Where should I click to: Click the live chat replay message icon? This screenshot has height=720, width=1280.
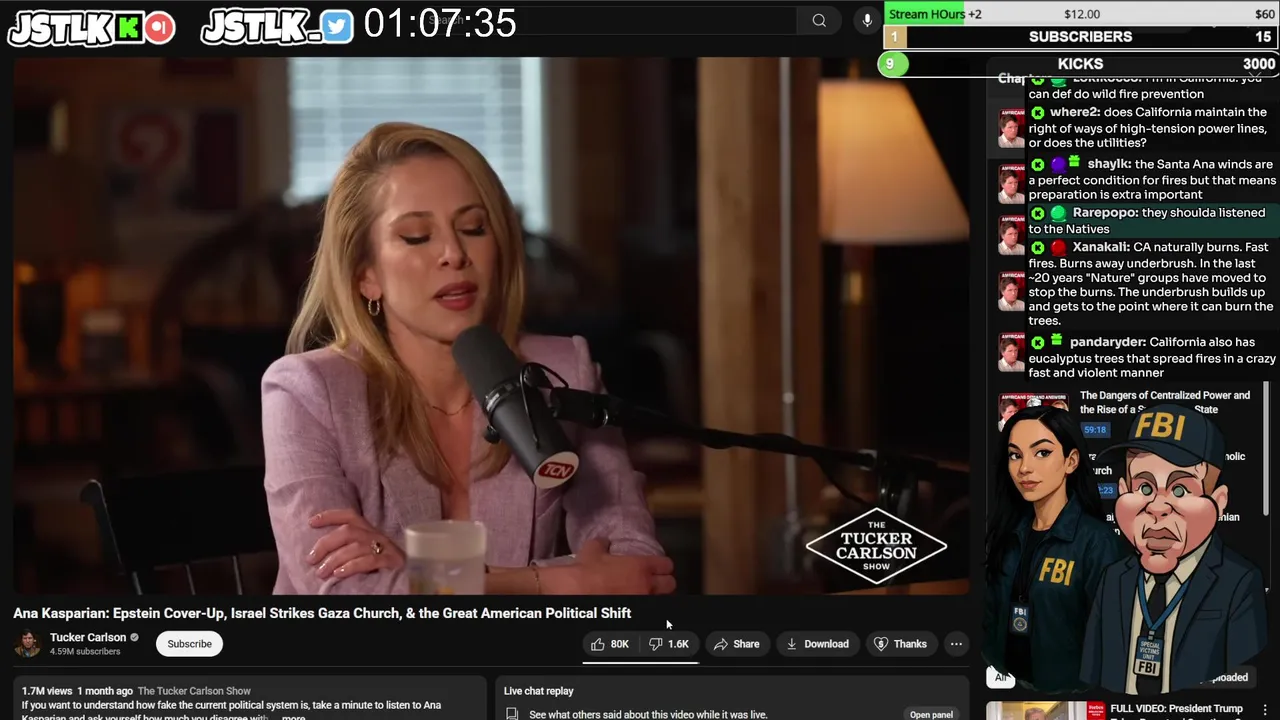tap(512, 714)
